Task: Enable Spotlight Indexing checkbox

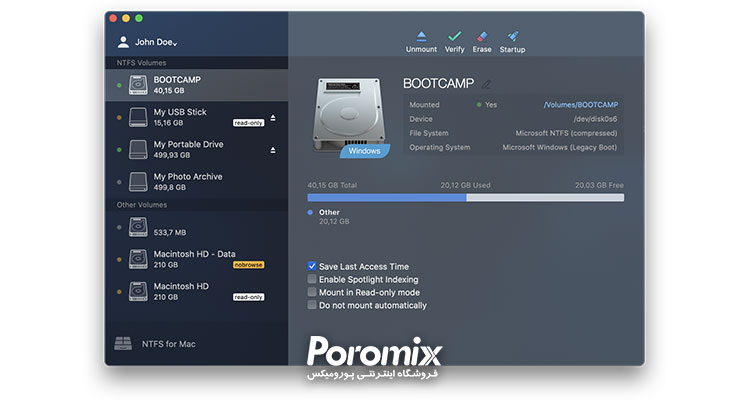Action: tap(312, 280)
